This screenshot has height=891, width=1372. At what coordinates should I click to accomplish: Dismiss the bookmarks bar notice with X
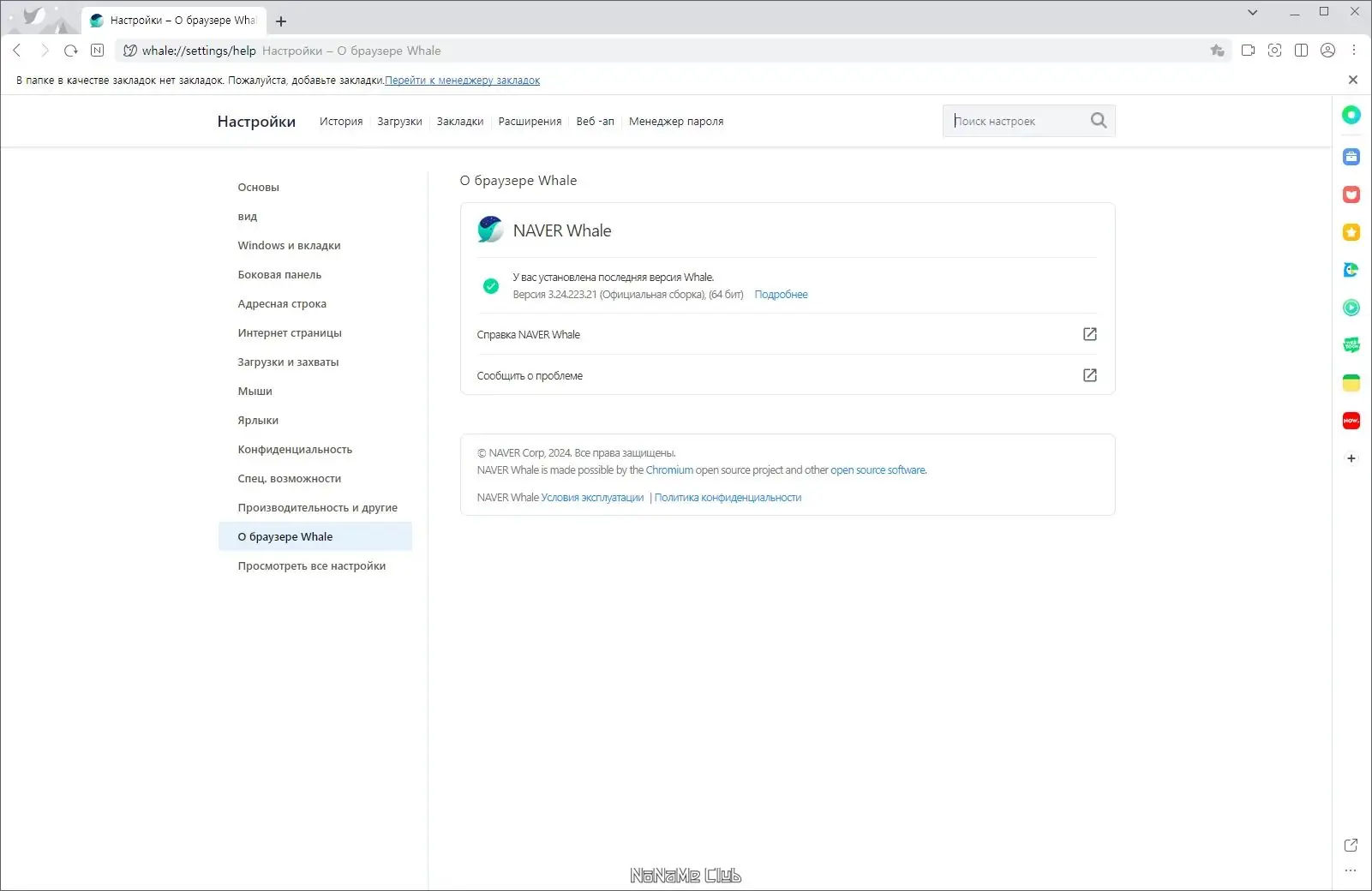(1353, 80)
